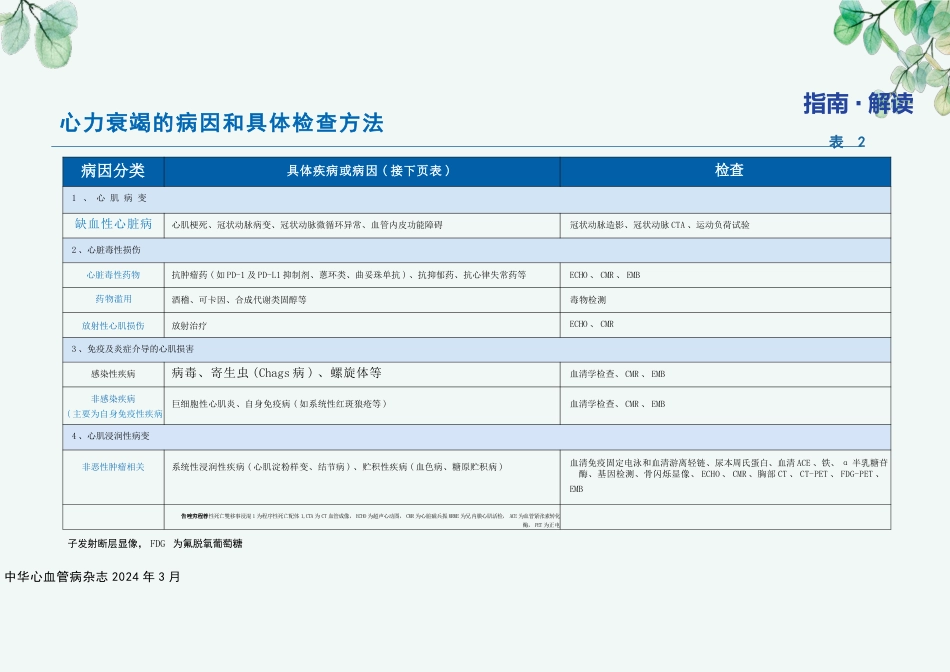Viewport: 950px width, 672px height.
Task: Click the 缺血性心脏病 cell
Action: coord(113,224)
